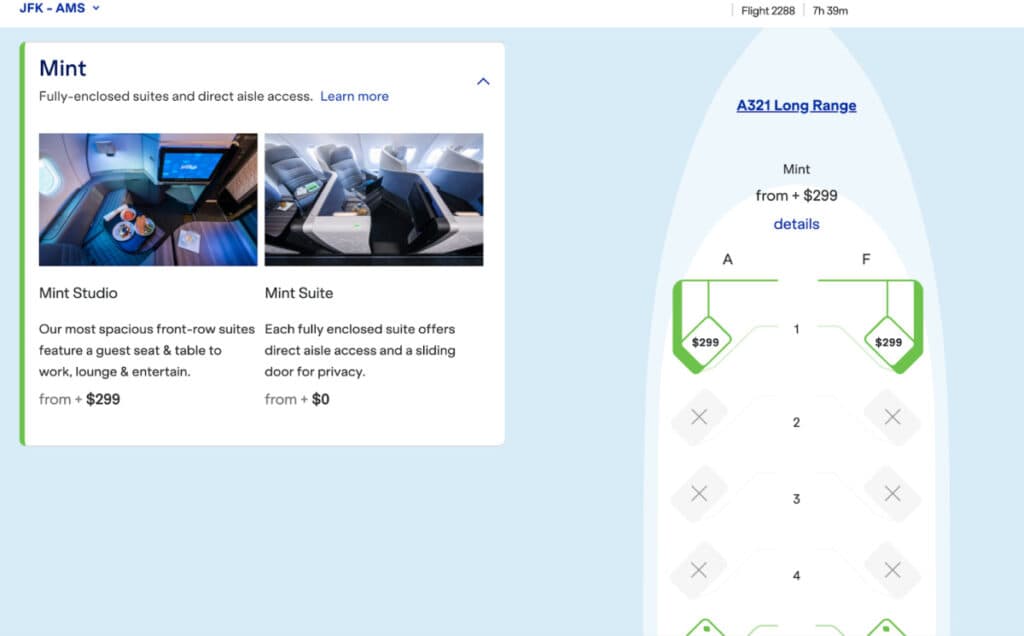Click unavailable seat 3F

click(893, 494)
